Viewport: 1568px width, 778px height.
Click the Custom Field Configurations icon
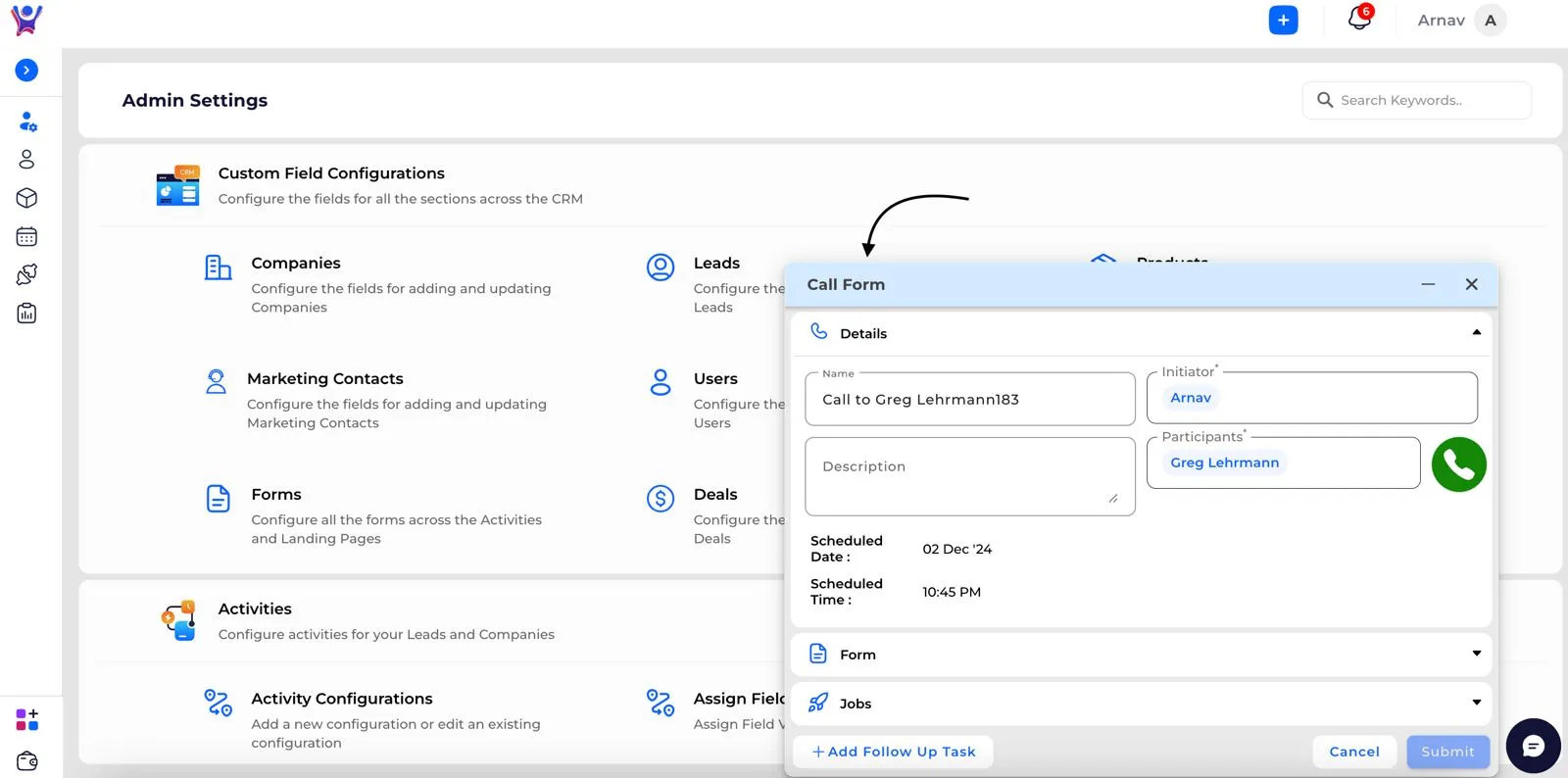click(x=177, y=185)
